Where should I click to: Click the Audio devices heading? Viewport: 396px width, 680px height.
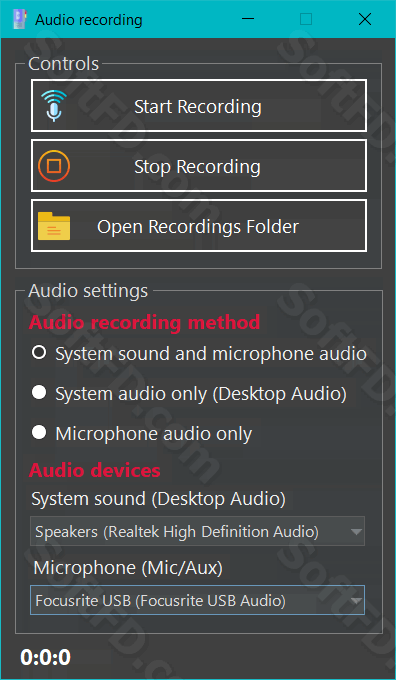click(95, 471)
